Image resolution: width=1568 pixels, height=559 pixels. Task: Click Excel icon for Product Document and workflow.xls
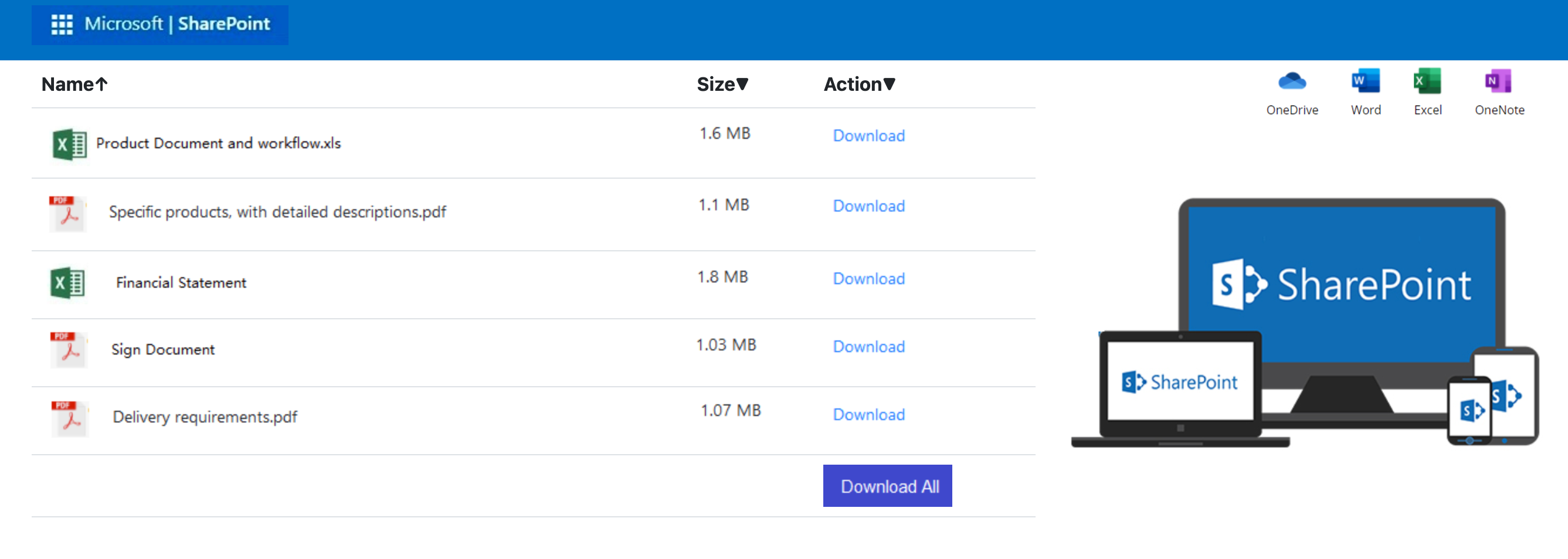(69, 145)
